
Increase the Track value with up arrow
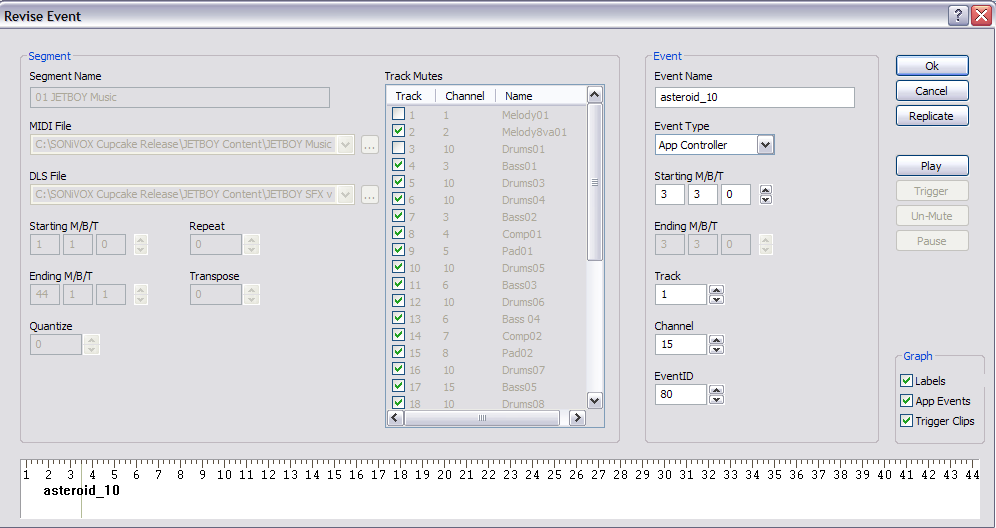pyautogui.click(x=716, y=290)
